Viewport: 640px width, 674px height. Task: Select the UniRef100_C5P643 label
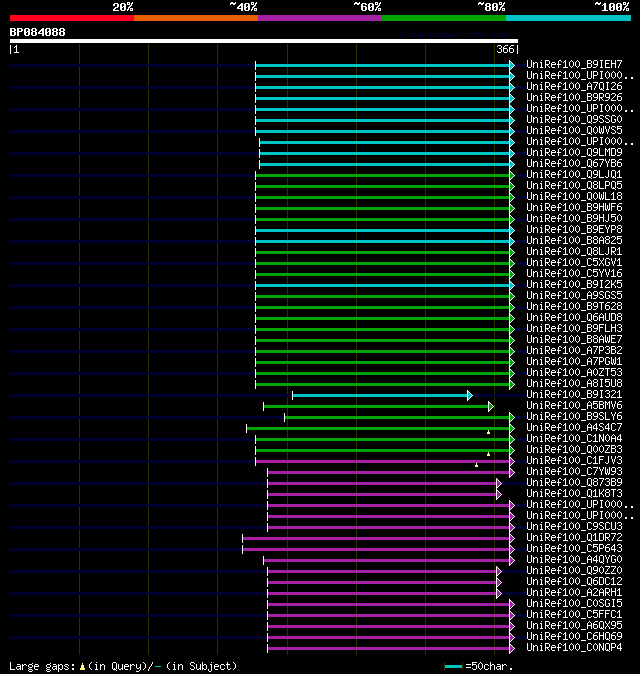(574, 548)
